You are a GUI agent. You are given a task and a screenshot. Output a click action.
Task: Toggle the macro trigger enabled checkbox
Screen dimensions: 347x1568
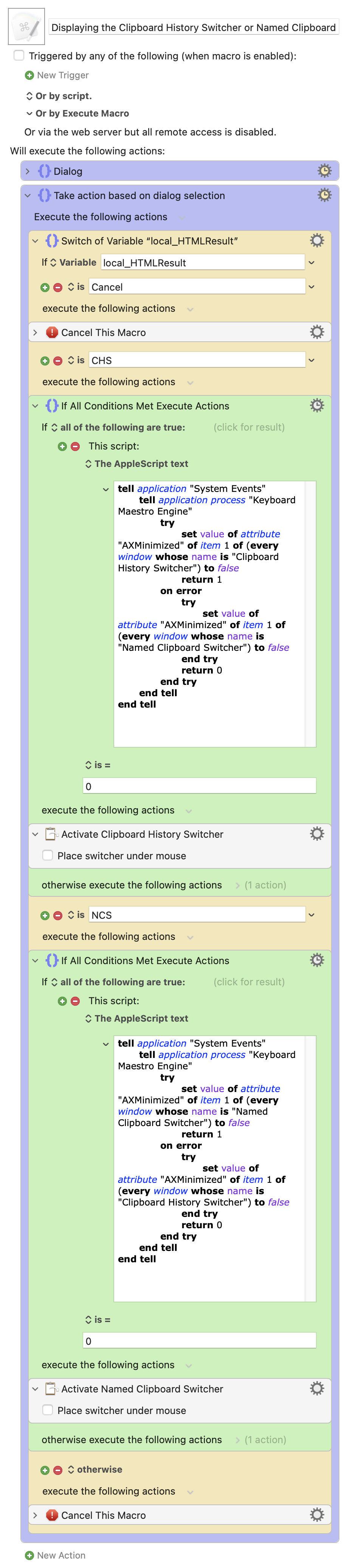[19, 55]
